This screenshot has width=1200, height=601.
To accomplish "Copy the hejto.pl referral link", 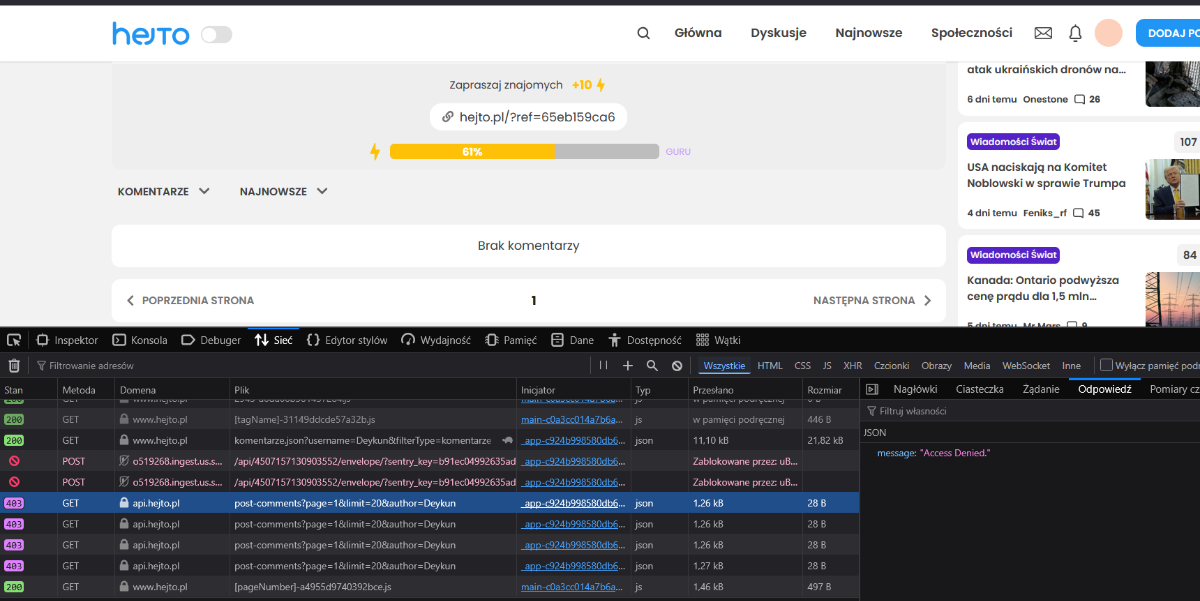I will point(528,117).
